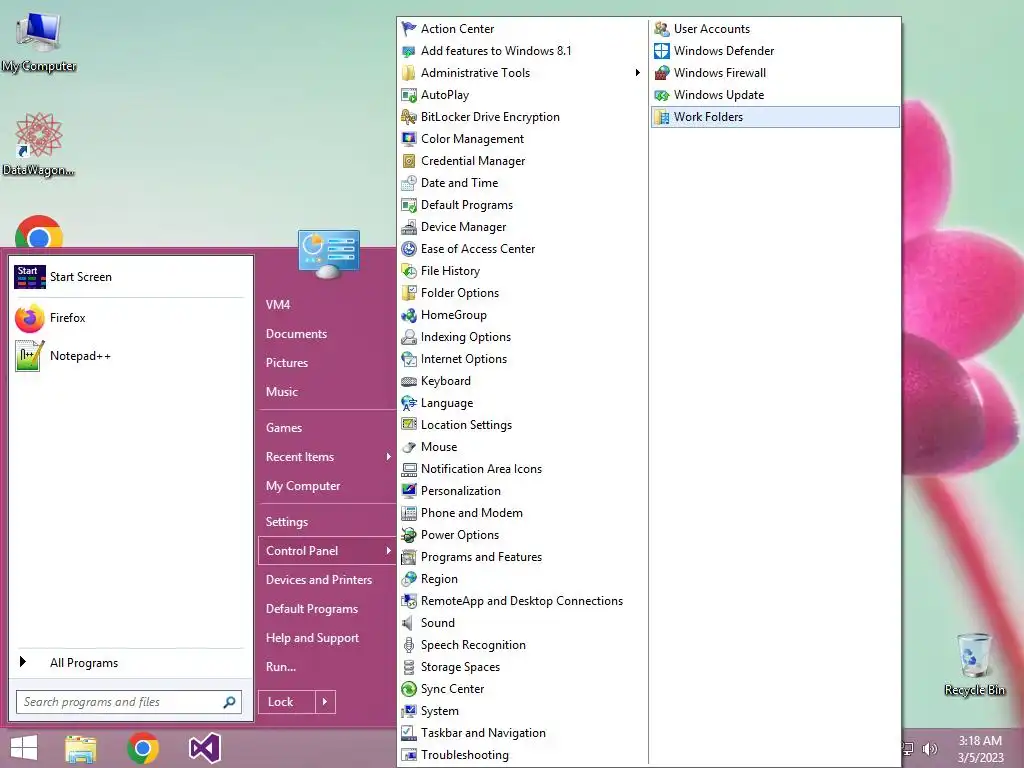Open Sound settings
The image size is (1024, 768).
click(x=522, y=623)
